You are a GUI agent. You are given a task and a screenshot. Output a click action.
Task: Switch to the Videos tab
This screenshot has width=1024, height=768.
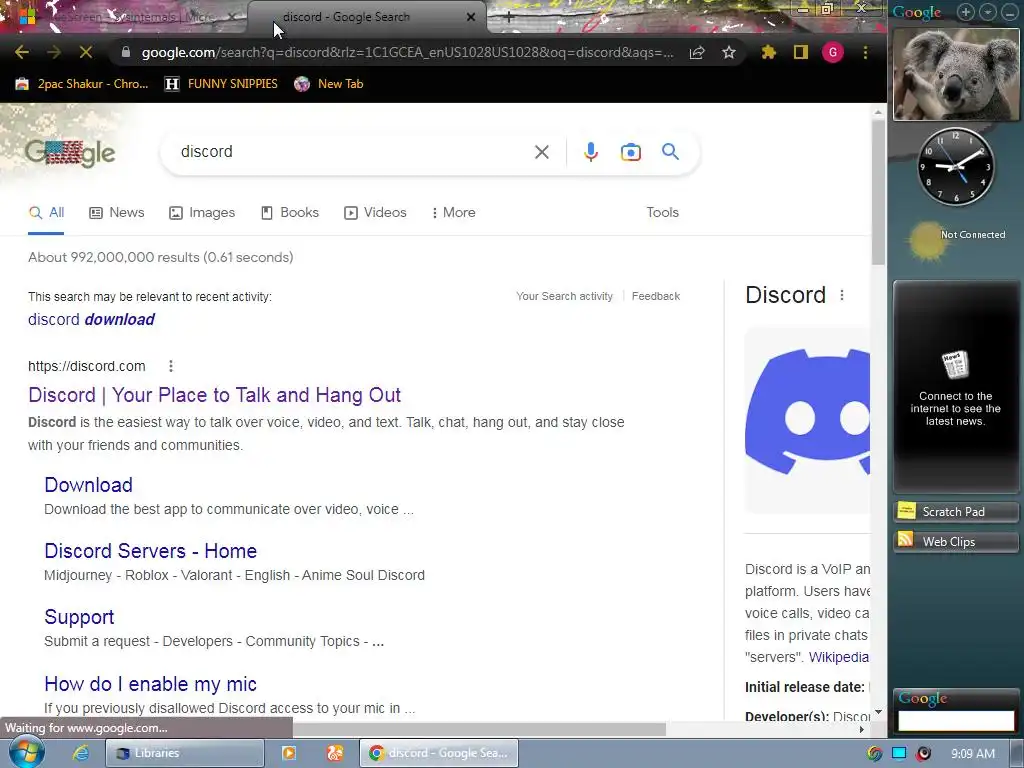(376, 213)
